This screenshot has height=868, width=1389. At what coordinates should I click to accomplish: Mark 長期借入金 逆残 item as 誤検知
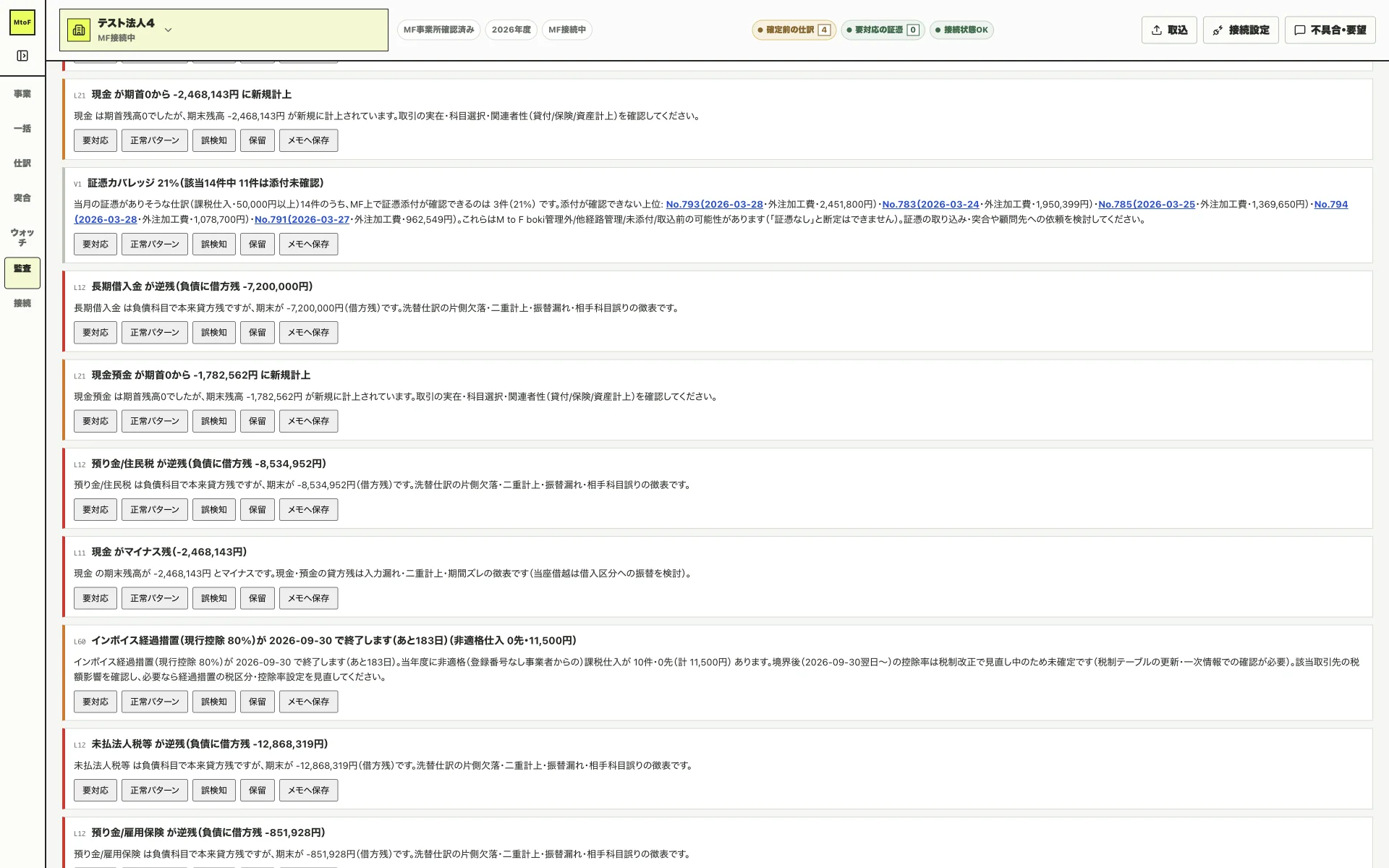point(214,332)
